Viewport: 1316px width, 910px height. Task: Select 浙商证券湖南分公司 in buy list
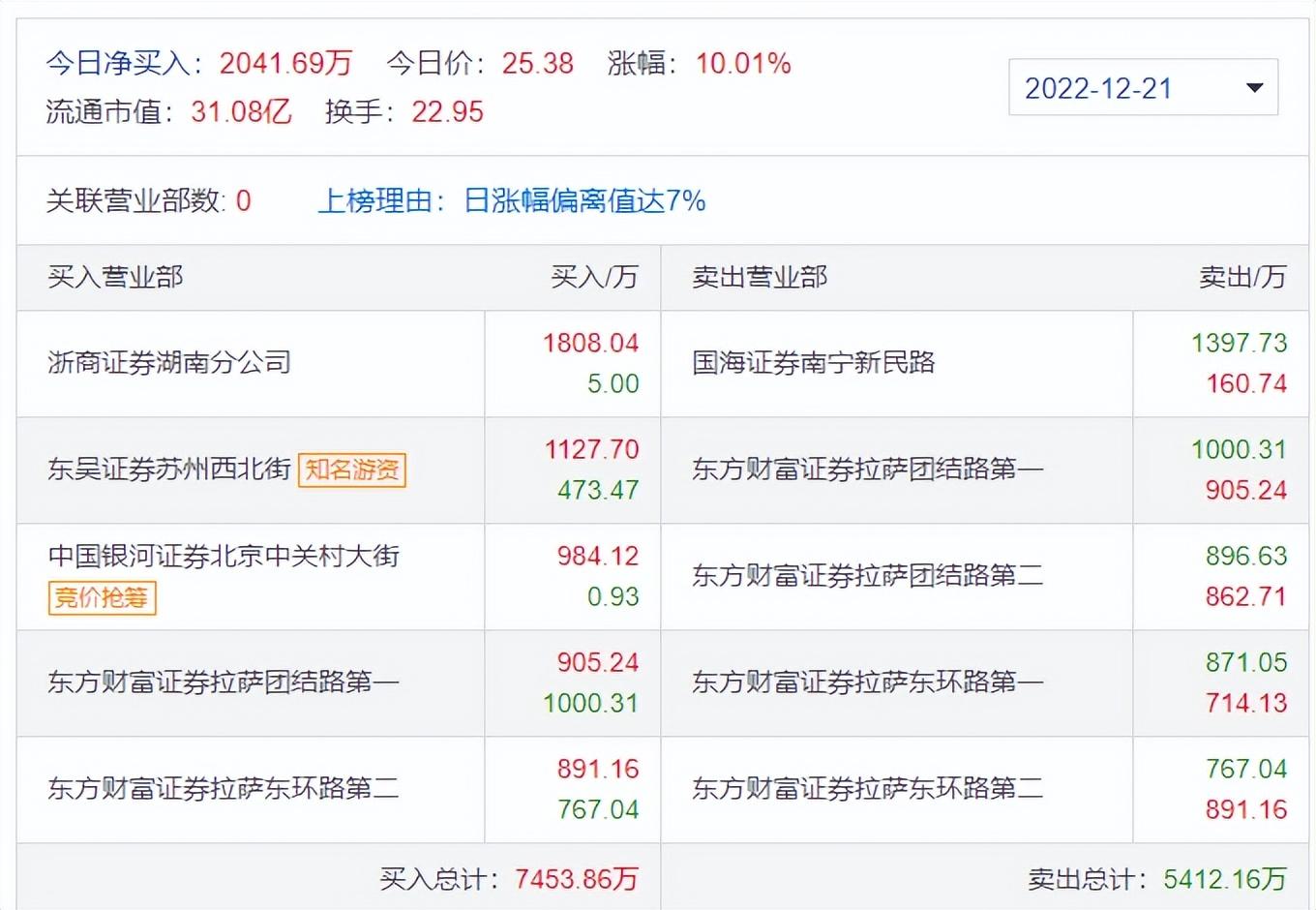click(x=169, y=363)
